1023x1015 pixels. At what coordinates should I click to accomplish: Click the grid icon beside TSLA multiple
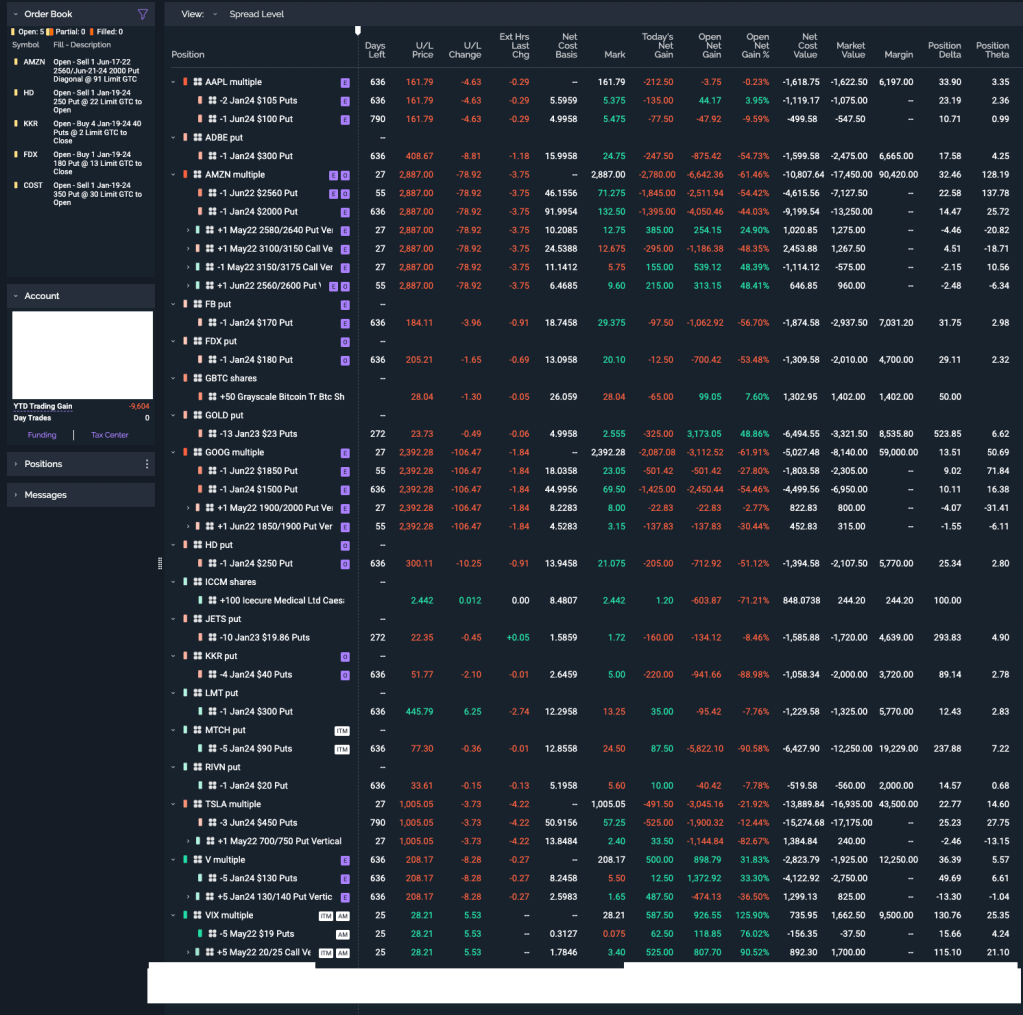[198, 804]
